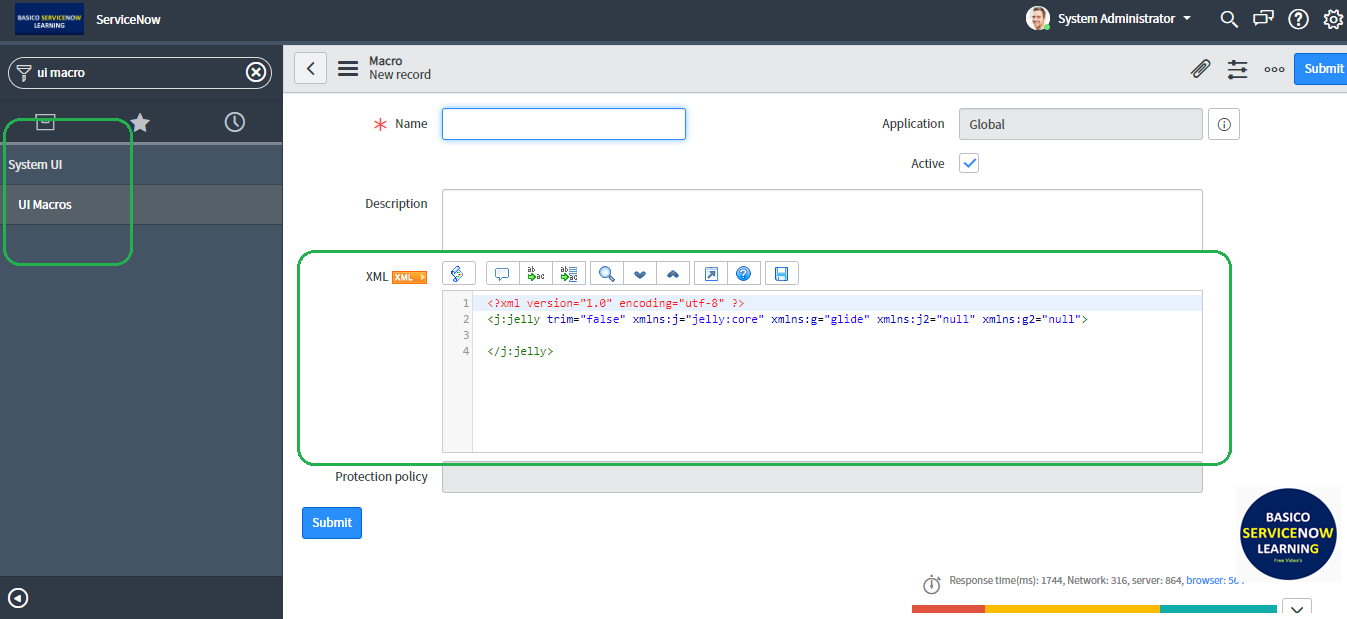
Task: Click the Basico ServiceNow Learning header logo
Action: point(50,19)
